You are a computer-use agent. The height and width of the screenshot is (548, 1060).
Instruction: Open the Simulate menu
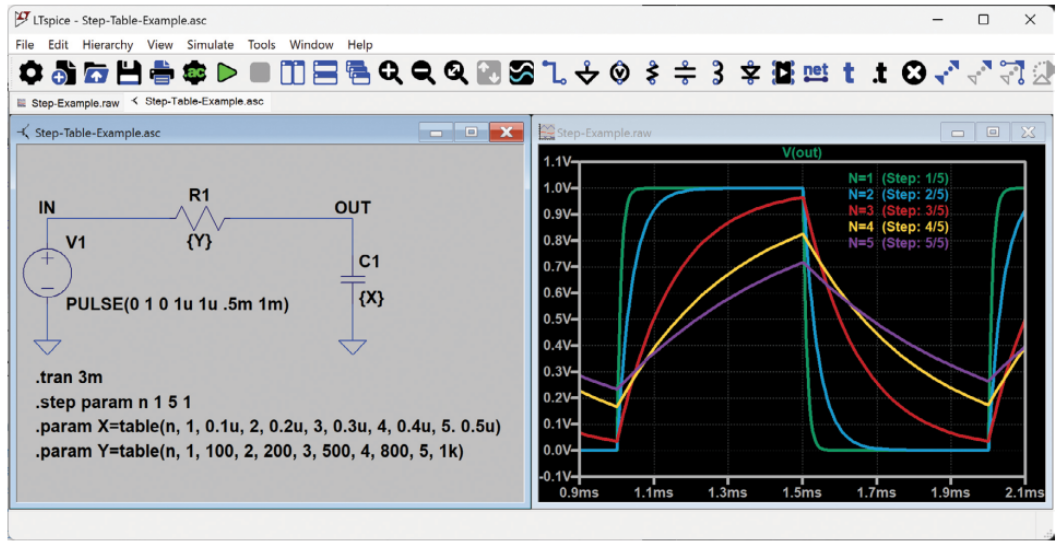(x=210, y=45)
